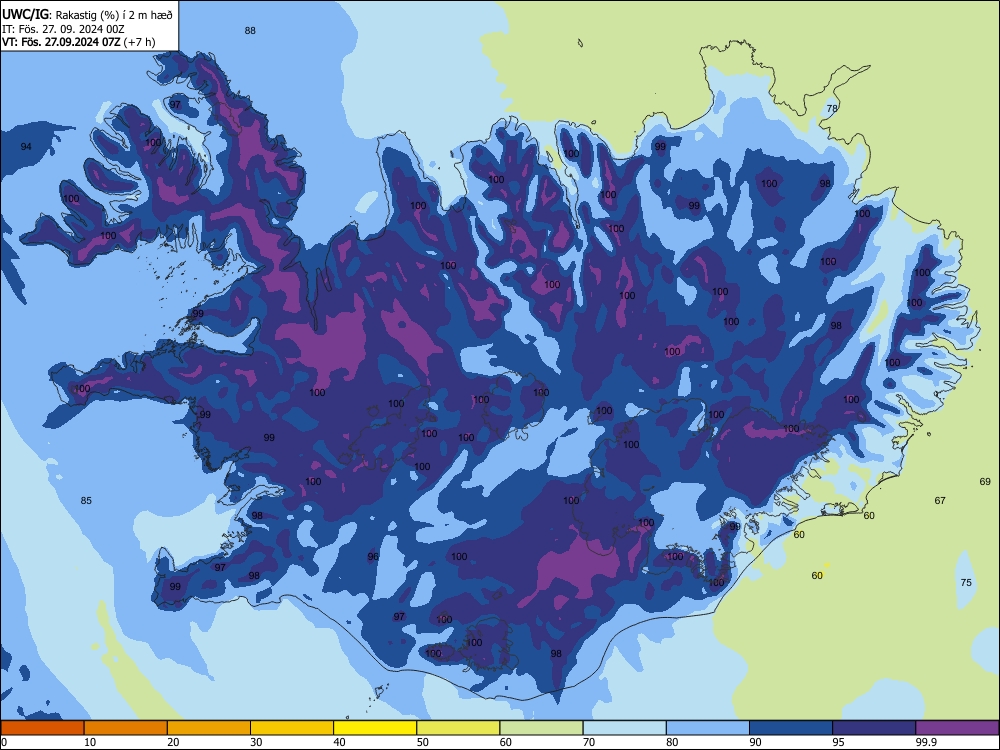1000x750 pixels.
Task: Click the '85' humidity value over the ocean
Action: pyautogui.click(x=86, y=501)
